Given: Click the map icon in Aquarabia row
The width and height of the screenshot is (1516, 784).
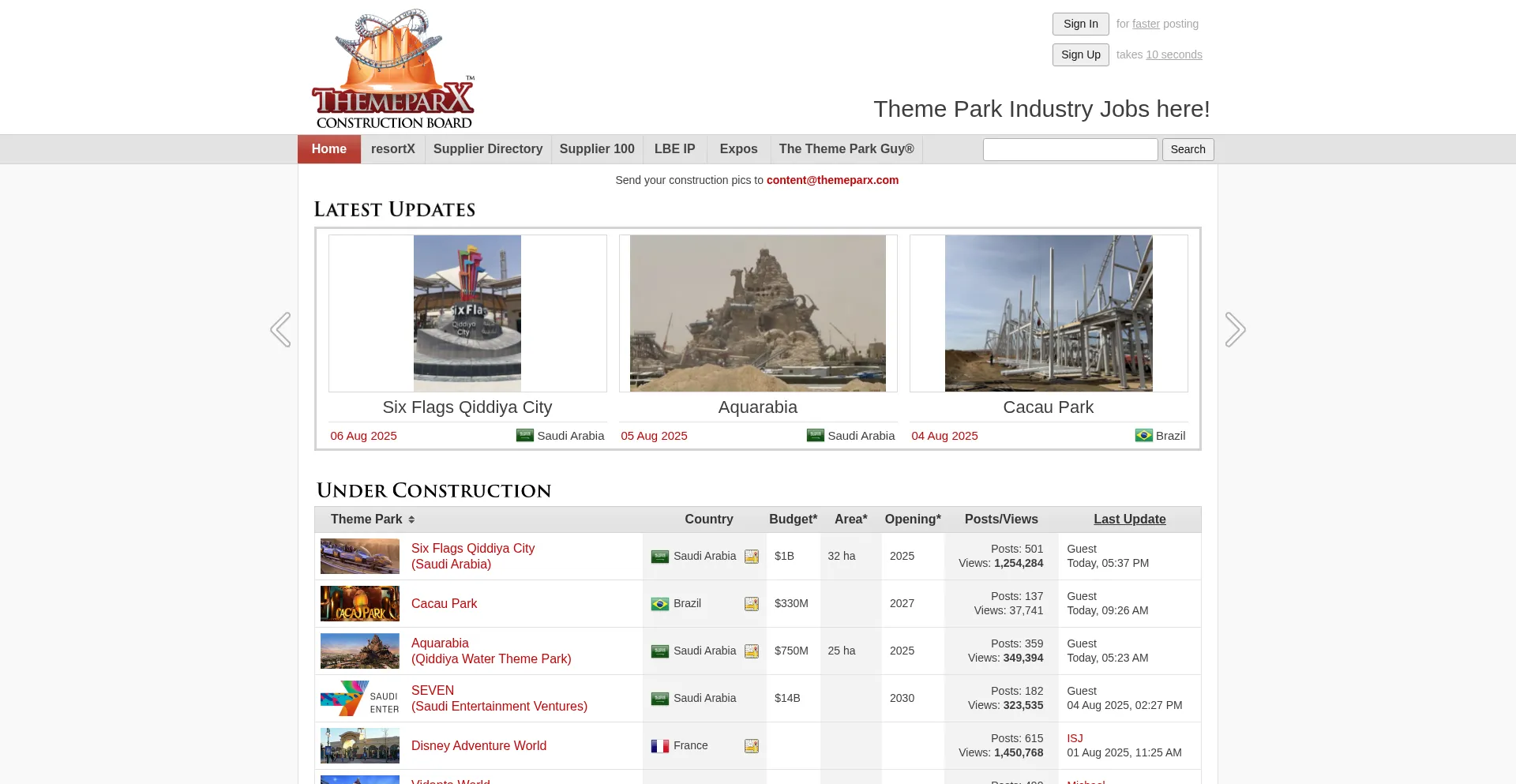Looking at the screenshot, I should click(751, 651).
